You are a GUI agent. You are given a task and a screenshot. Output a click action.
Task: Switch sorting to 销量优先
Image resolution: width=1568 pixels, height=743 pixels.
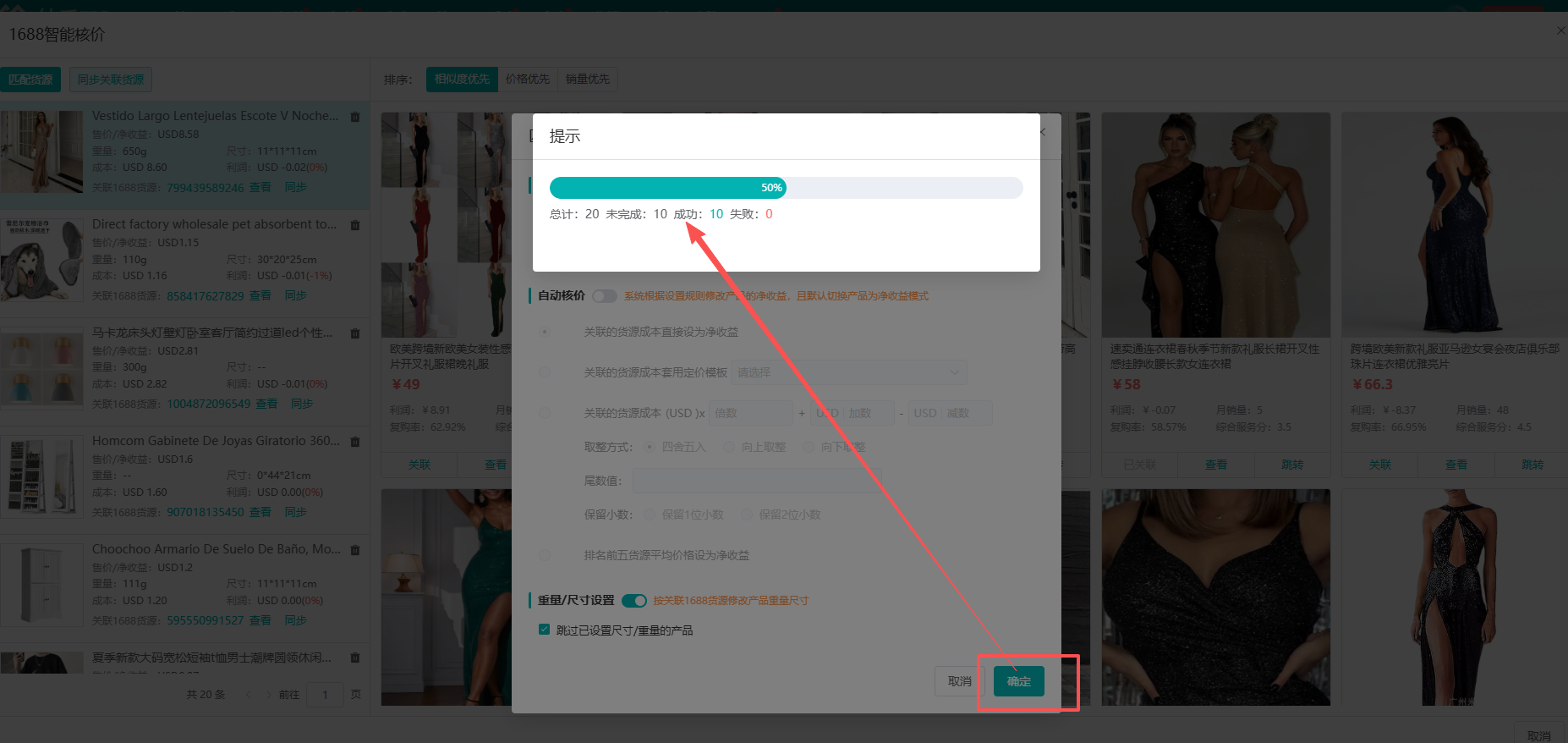(x=588, y=79)
